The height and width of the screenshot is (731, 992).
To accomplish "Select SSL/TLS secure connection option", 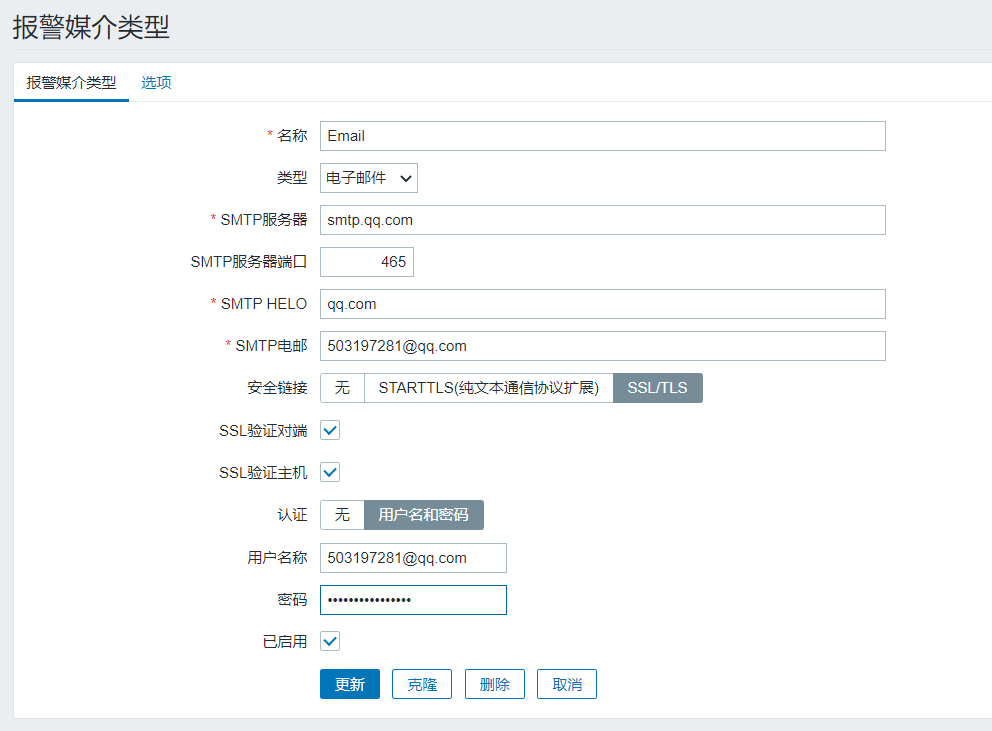I will click(657, 388).
